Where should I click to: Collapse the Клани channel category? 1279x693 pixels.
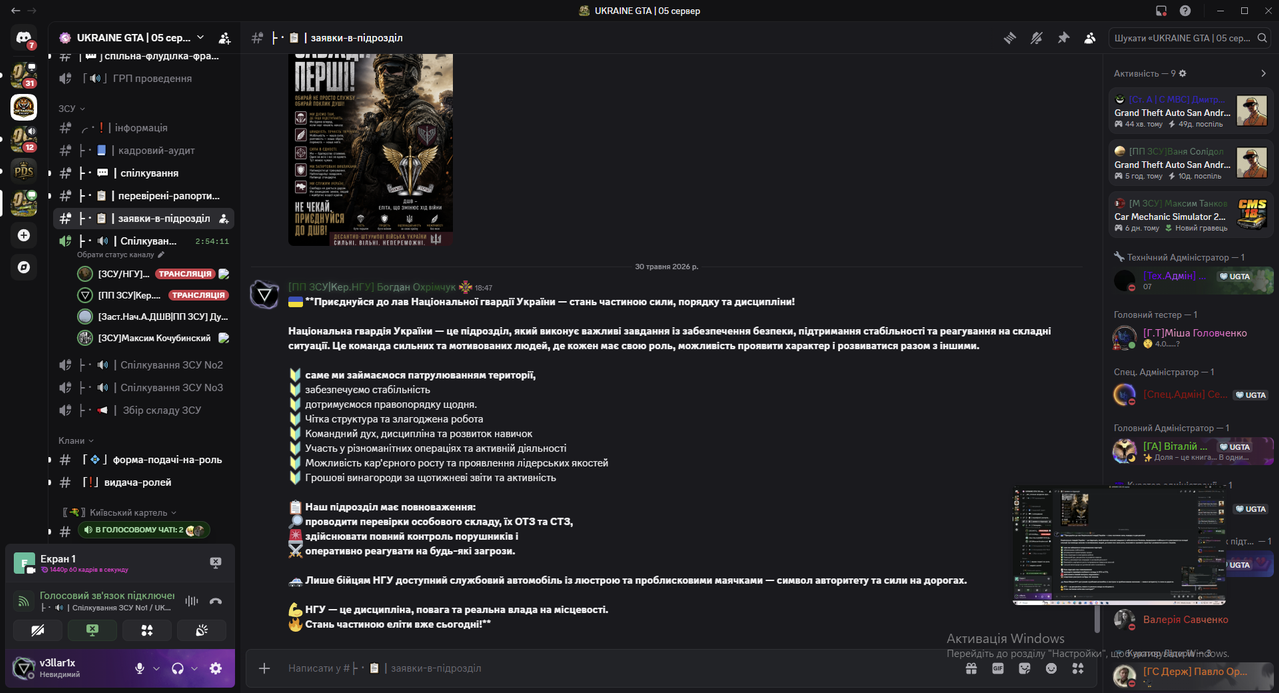pyautogui.click(x=76, y=440)
